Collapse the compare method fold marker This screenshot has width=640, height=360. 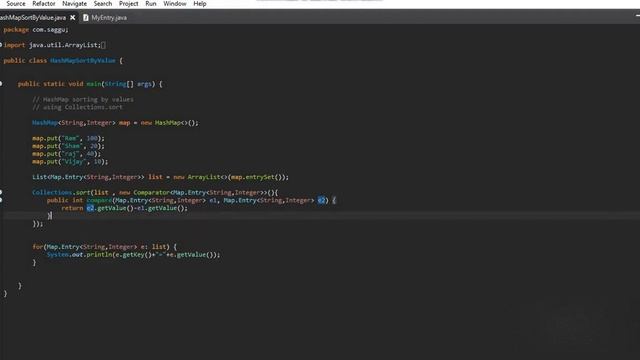tap(1, 200)
